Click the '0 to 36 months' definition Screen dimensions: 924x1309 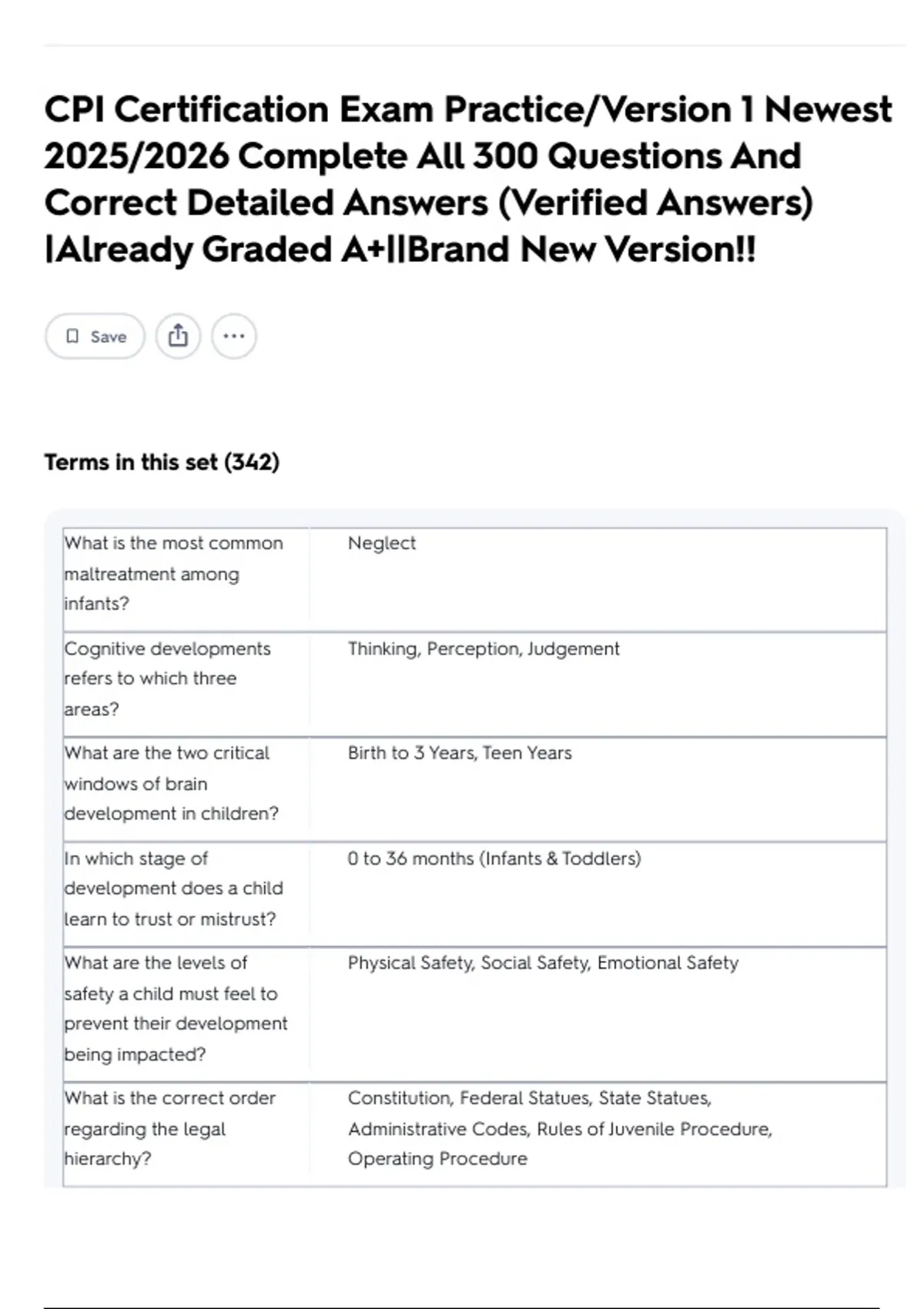[x=494, y=859]
